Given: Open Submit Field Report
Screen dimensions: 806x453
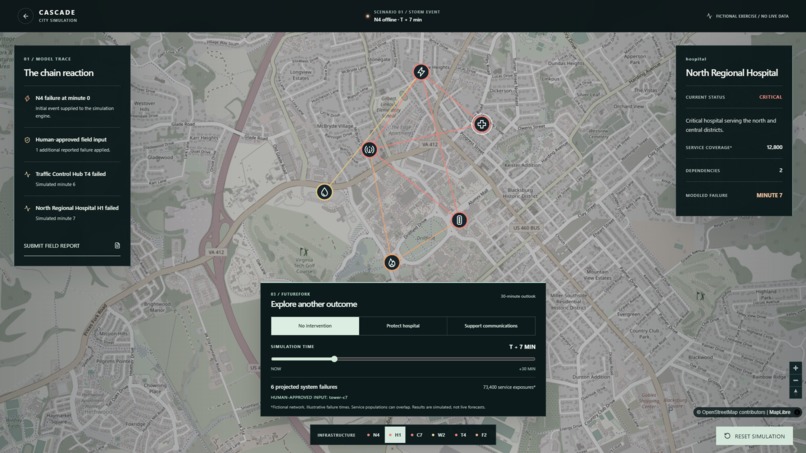Looking at the screenshot, I should 72,246.
